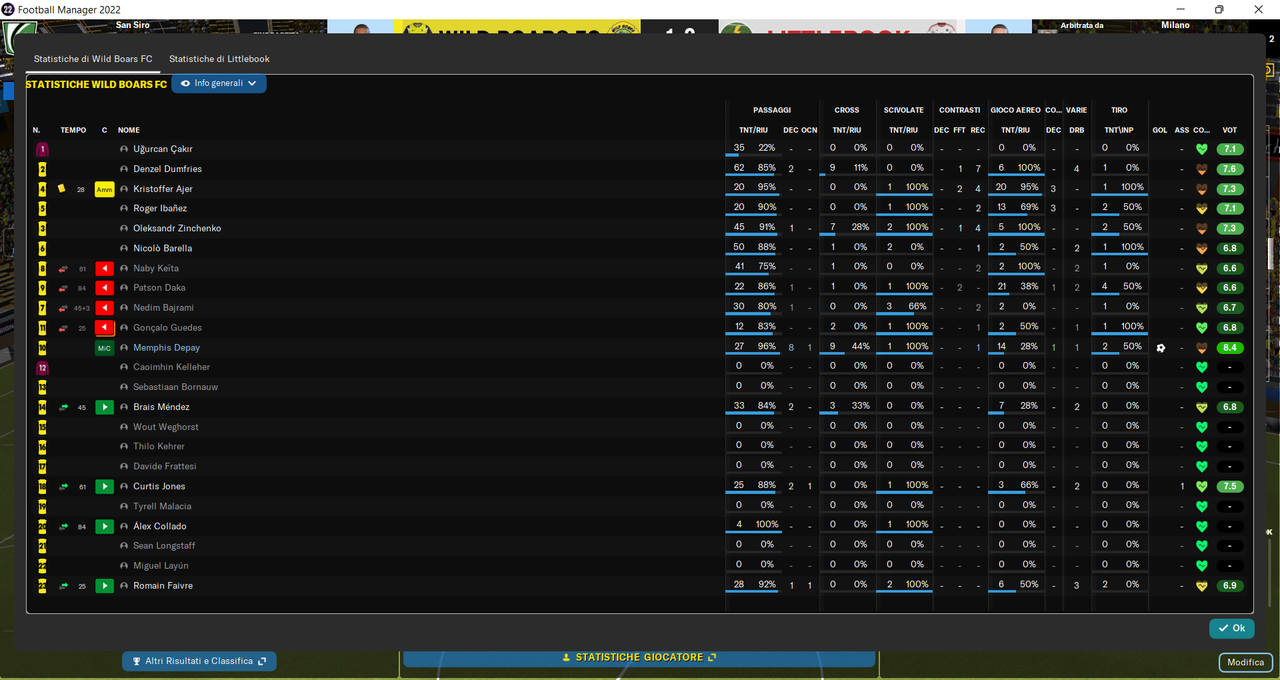Image resolution: width=1280 pixels, height=680 pixels.
Task: Click the red substituted-off arrow for Naby Keïta
Action: coord(104,268)
